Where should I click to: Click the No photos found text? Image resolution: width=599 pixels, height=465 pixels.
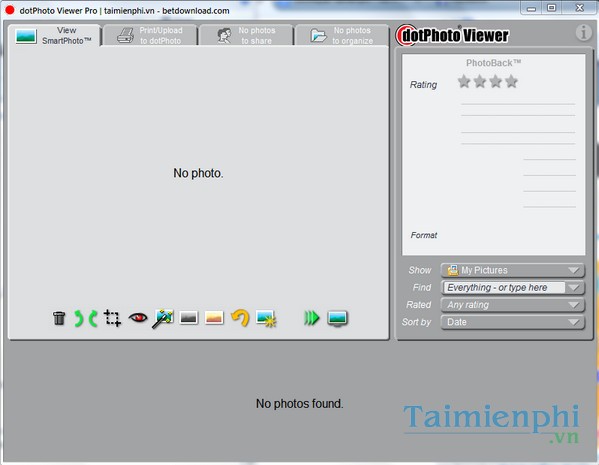click(x=300, y=403)
